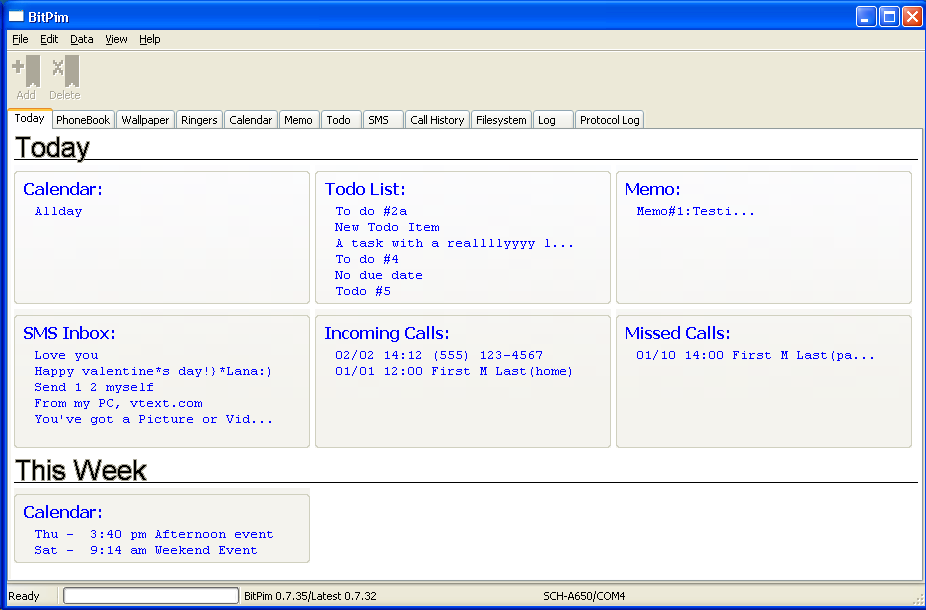Open 'A task with a realllyyyy l...' item
Image resolution: width=926 pixels, height=610 pixels.
454,243
